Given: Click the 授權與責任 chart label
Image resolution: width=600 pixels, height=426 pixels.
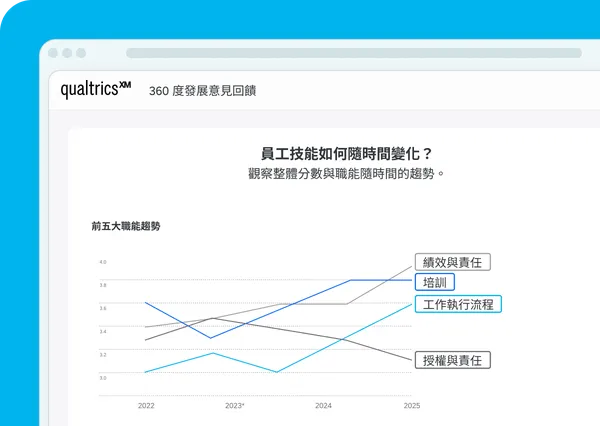Looking at the screenshot, I should pos(453,360).
